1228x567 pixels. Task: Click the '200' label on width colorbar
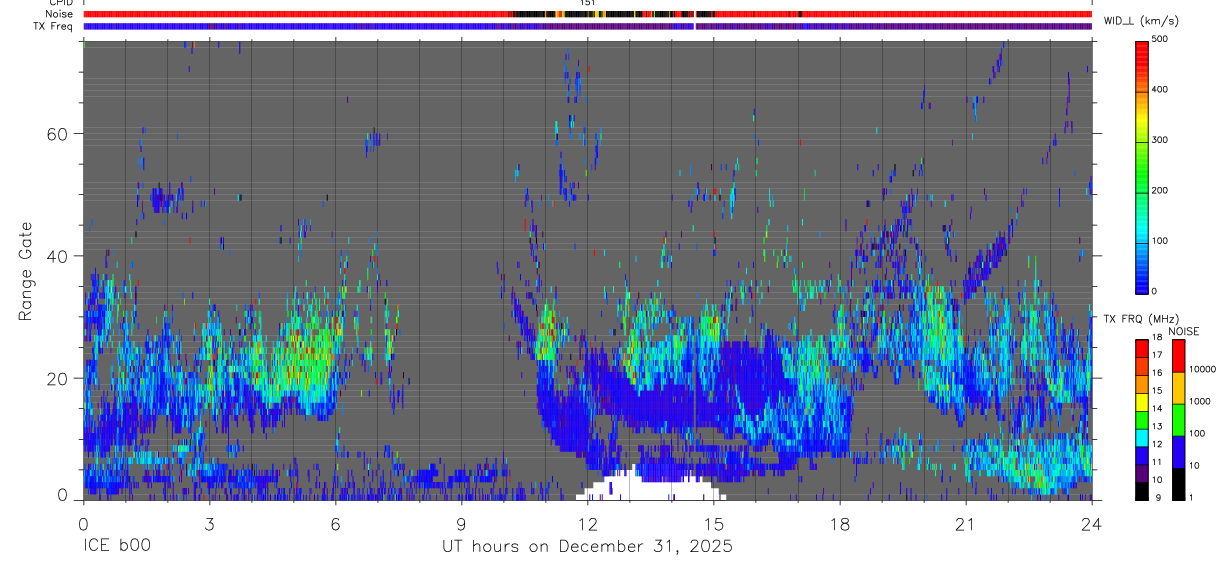1162,190
